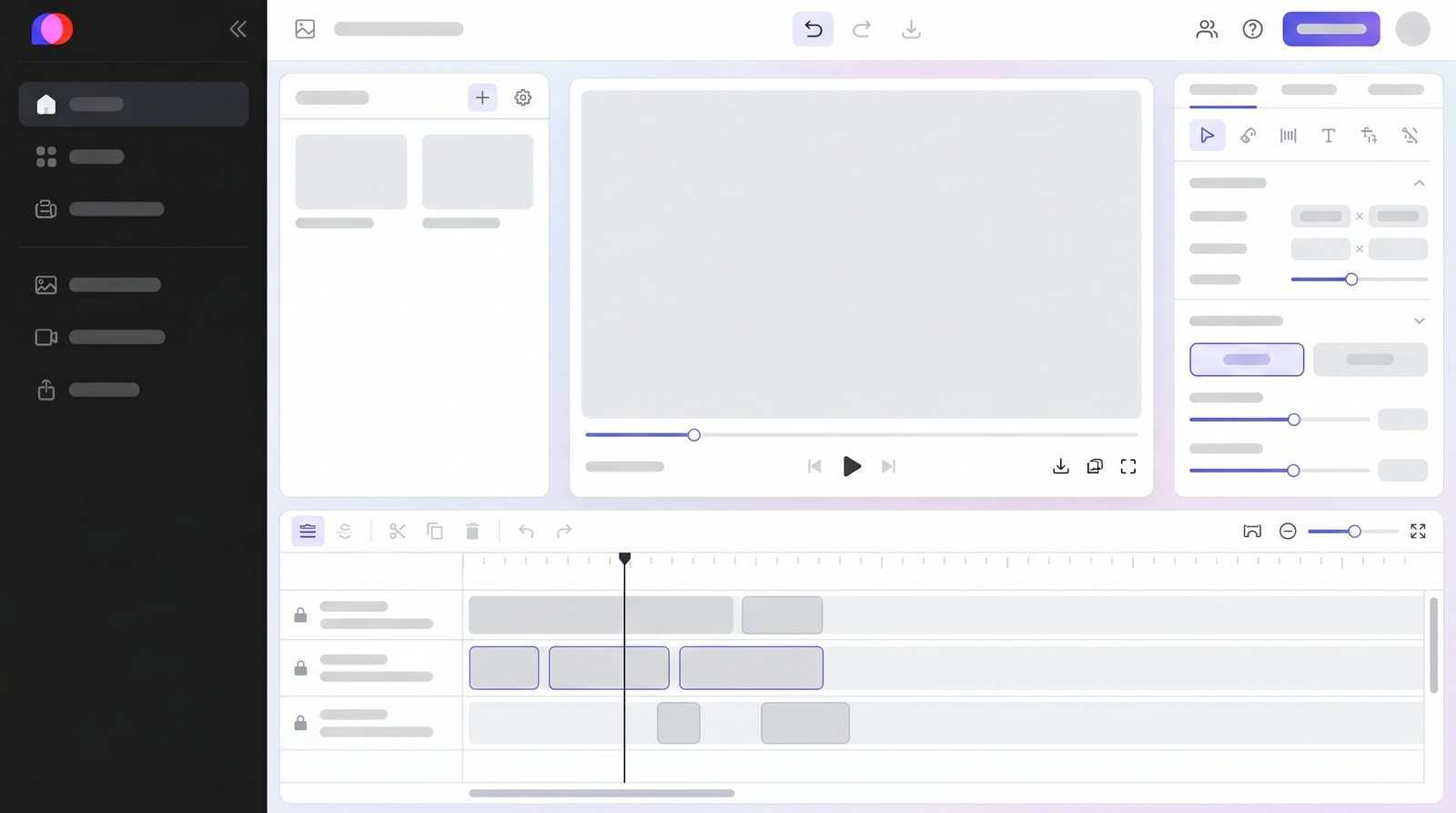Click download icon under the preview

pos(1061,466)
